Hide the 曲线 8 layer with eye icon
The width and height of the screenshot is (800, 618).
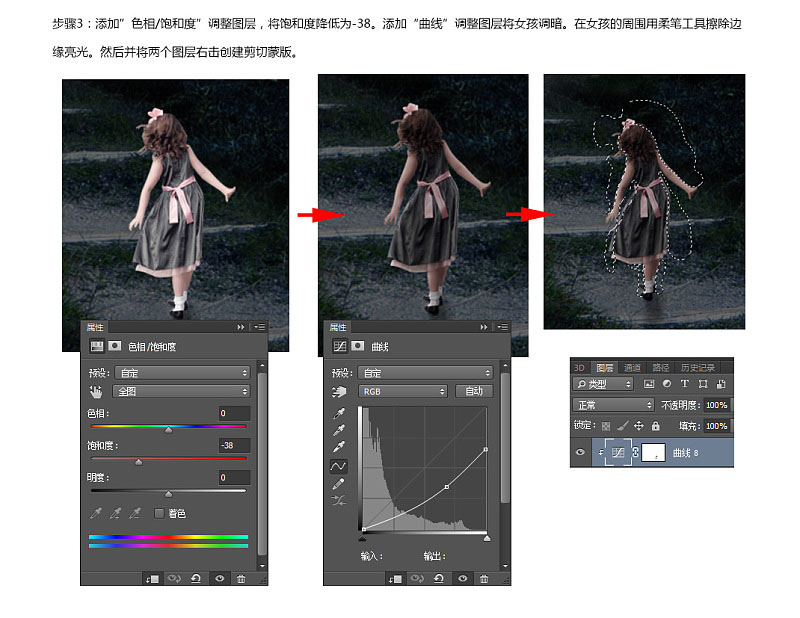pos(580,452)
